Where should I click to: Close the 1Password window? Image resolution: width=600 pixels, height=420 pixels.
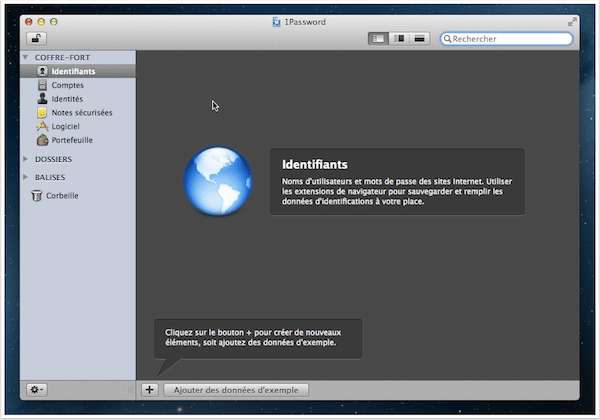(x=29, y=22)
